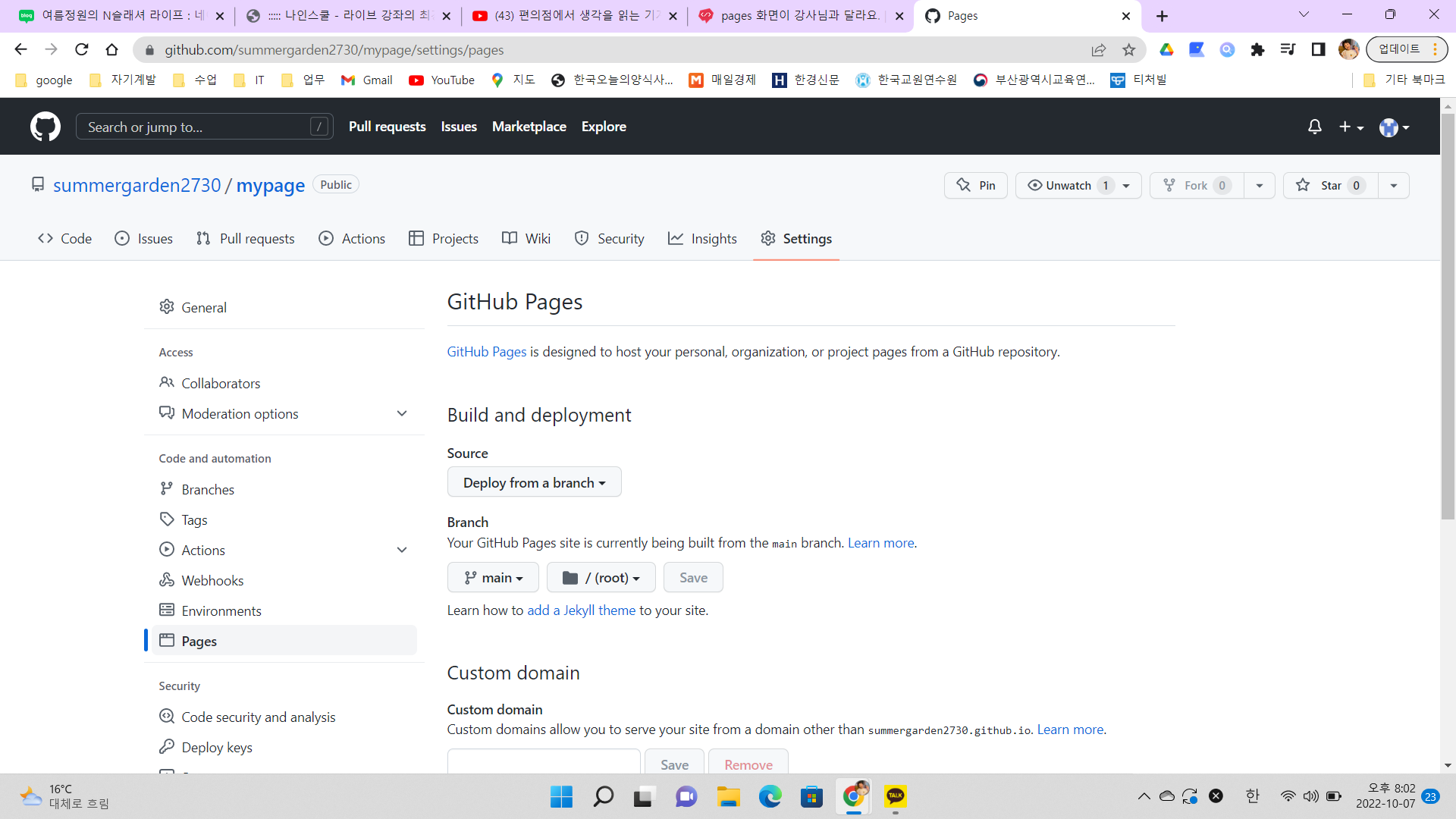Expand the Fork options dropdown arrow
Viewport: 1456px width, 819px height.
tap(1260, 186)
